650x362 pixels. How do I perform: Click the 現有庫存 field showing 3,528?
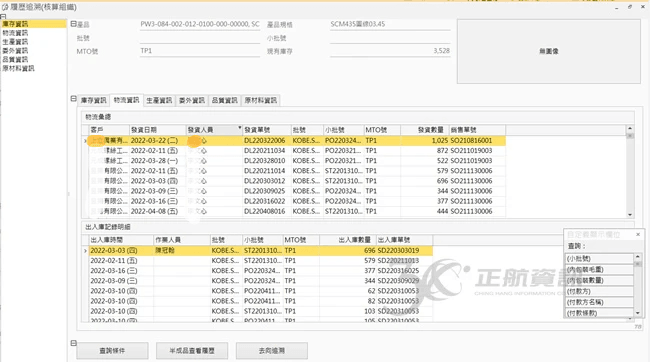click(x=390, y=51)
